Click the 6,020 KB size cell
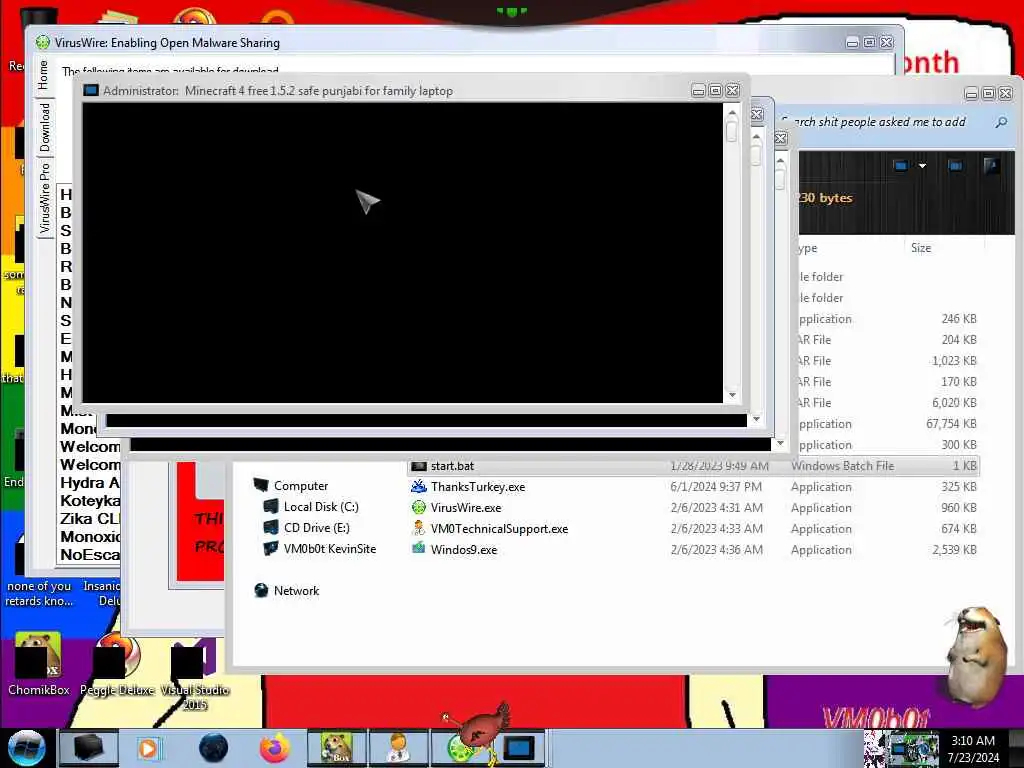The width and height of the screenshot is (1024, 768). (x=954, y=403)
